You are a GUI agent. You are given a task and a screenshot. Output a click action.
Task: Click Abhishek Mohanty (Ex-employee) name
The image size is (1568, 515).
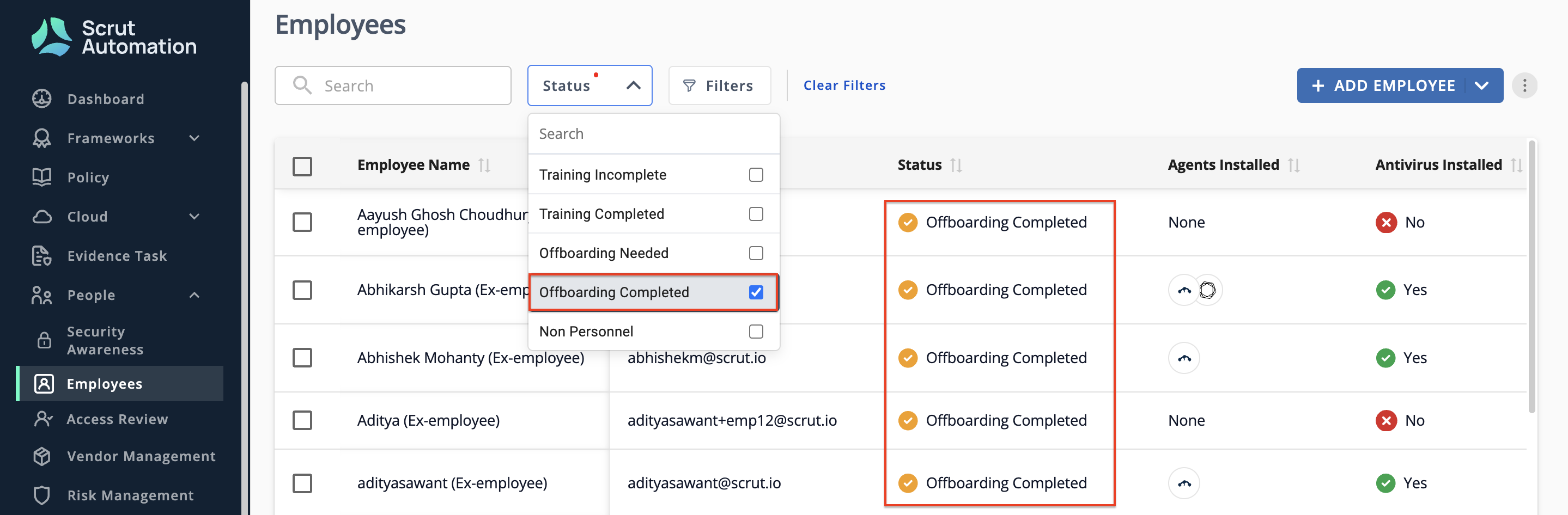(471, 358)
